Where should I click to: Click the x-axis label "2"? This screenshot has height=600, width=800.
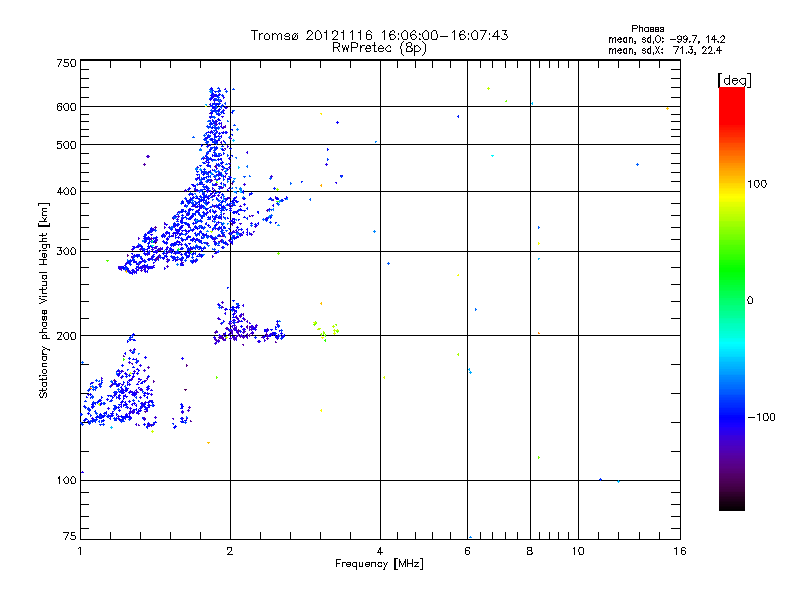click(x=230, y=551)
